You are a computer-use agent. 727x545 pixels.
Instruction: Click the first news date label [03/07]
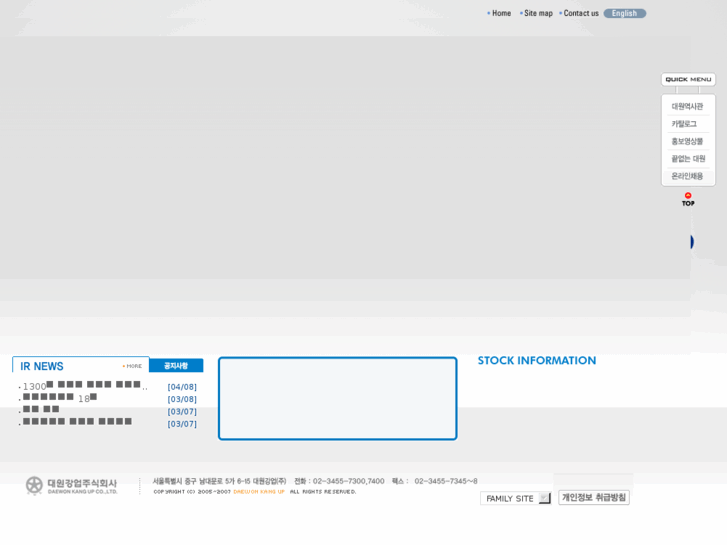(x=182, y=411)
